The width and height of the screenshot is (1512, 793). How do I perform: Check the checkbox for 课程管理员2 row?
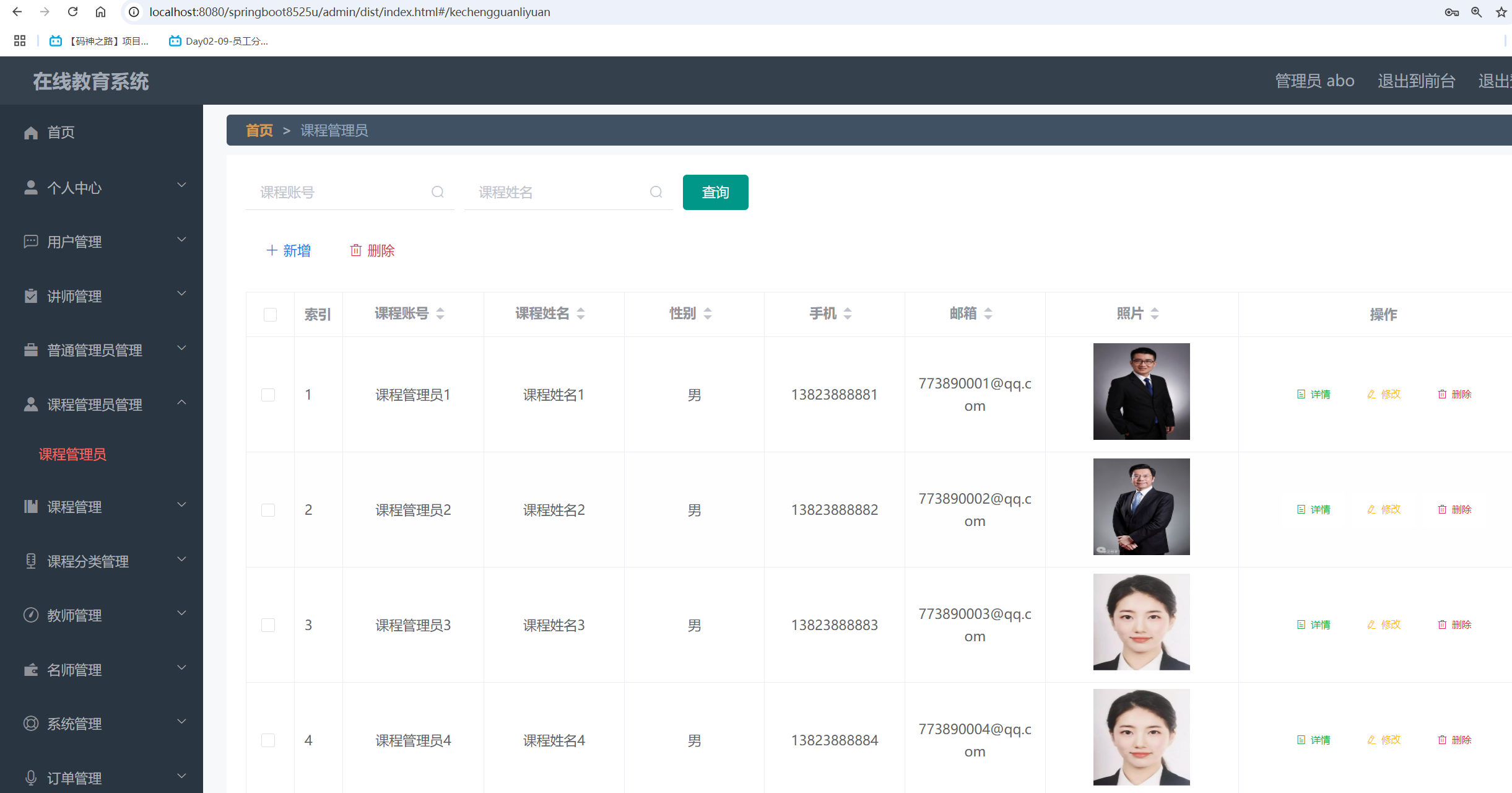pos(268,510)
